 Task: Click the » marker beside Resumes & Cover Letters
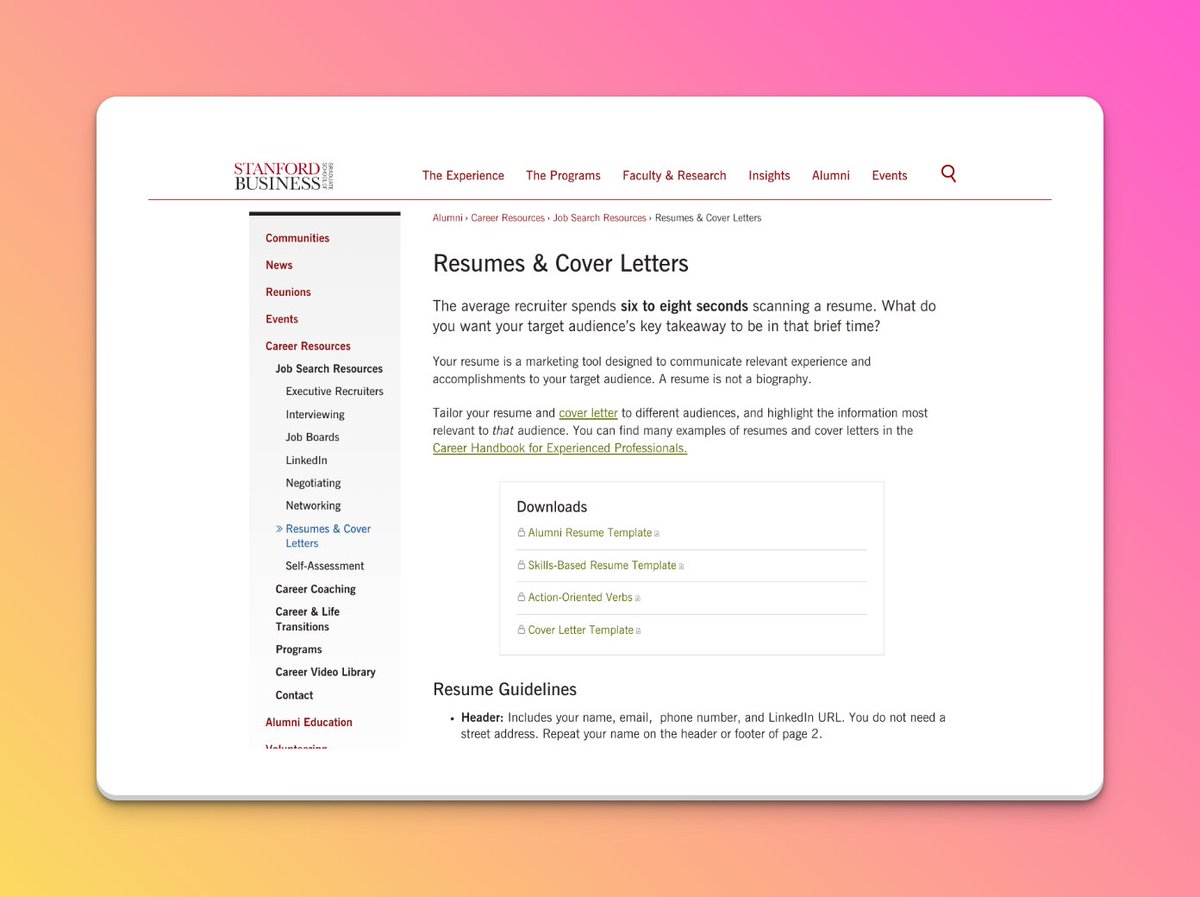[279, 528]
